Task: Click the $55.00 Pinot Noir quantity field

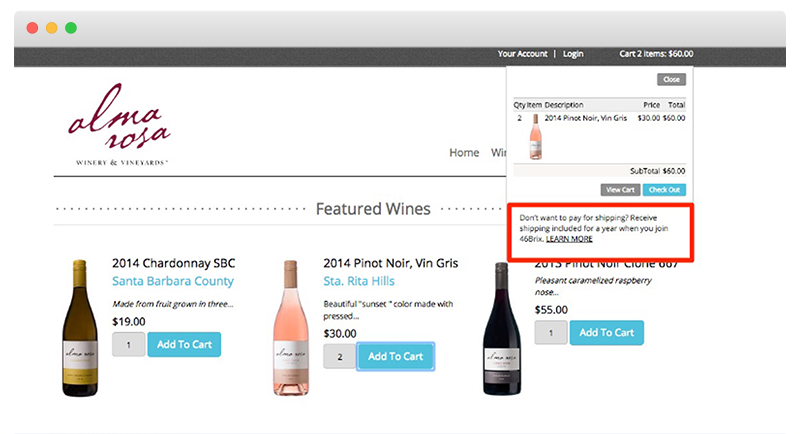Action: click(x=551, y=333)
